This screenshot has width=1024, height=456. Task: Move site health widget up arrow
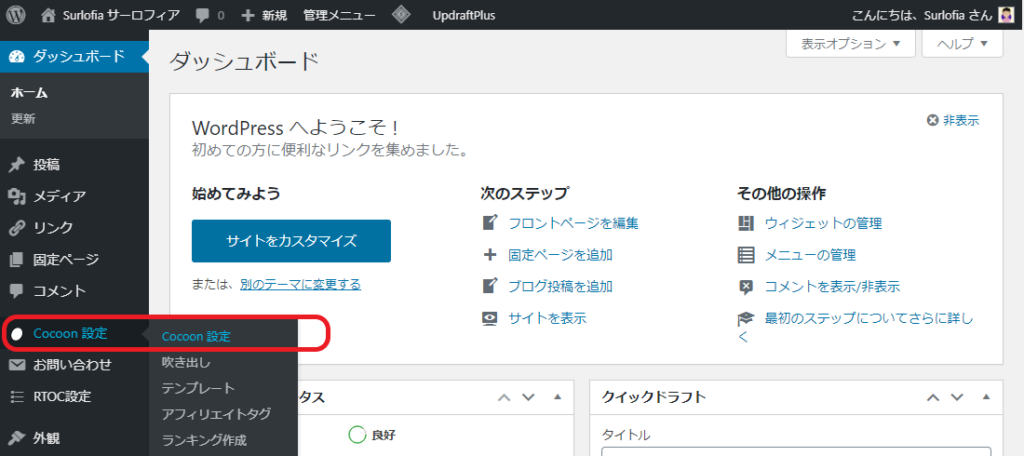pos(504,397)
